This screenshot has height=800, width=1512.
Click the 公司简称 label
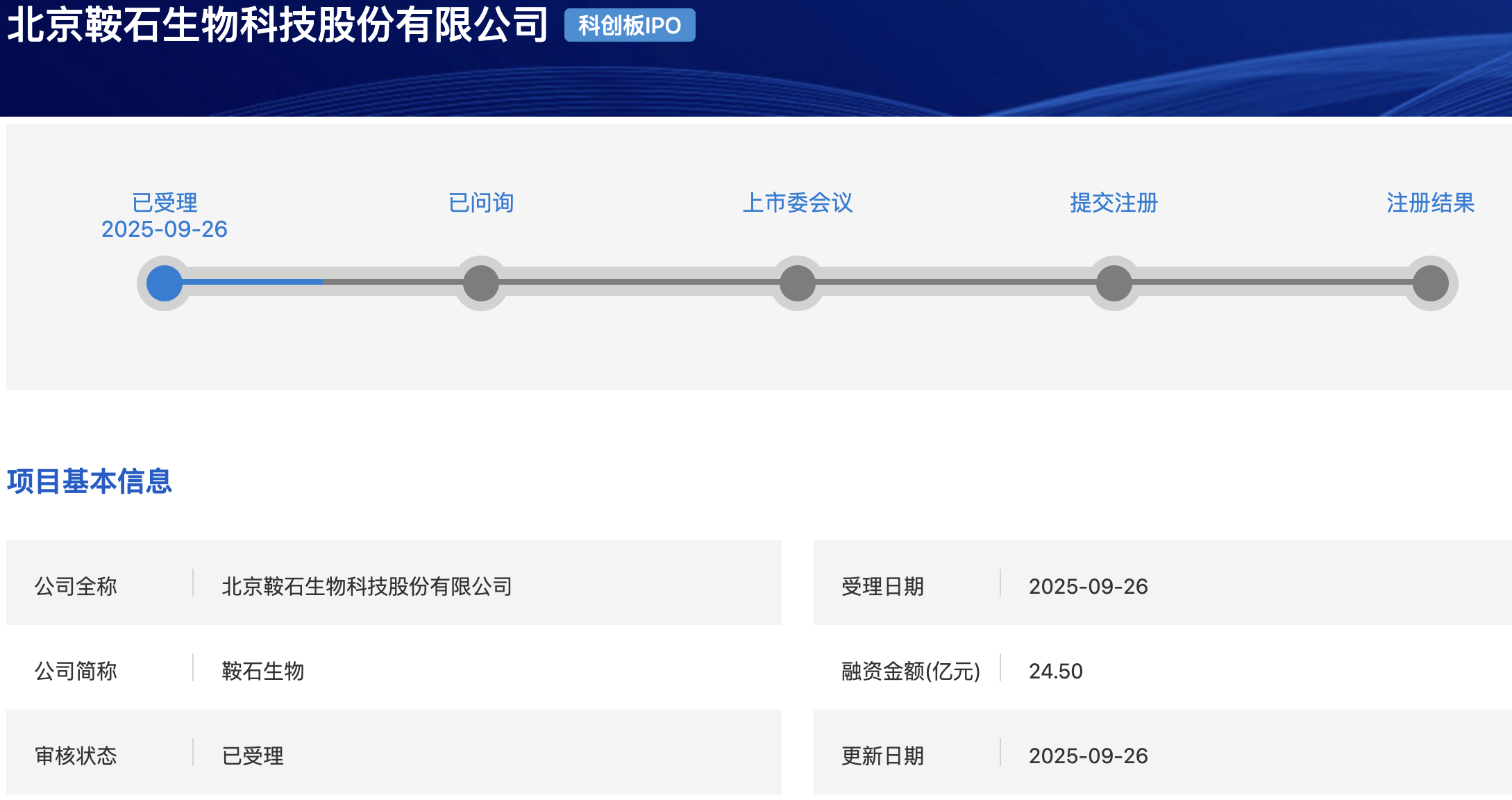click(76, 671)
